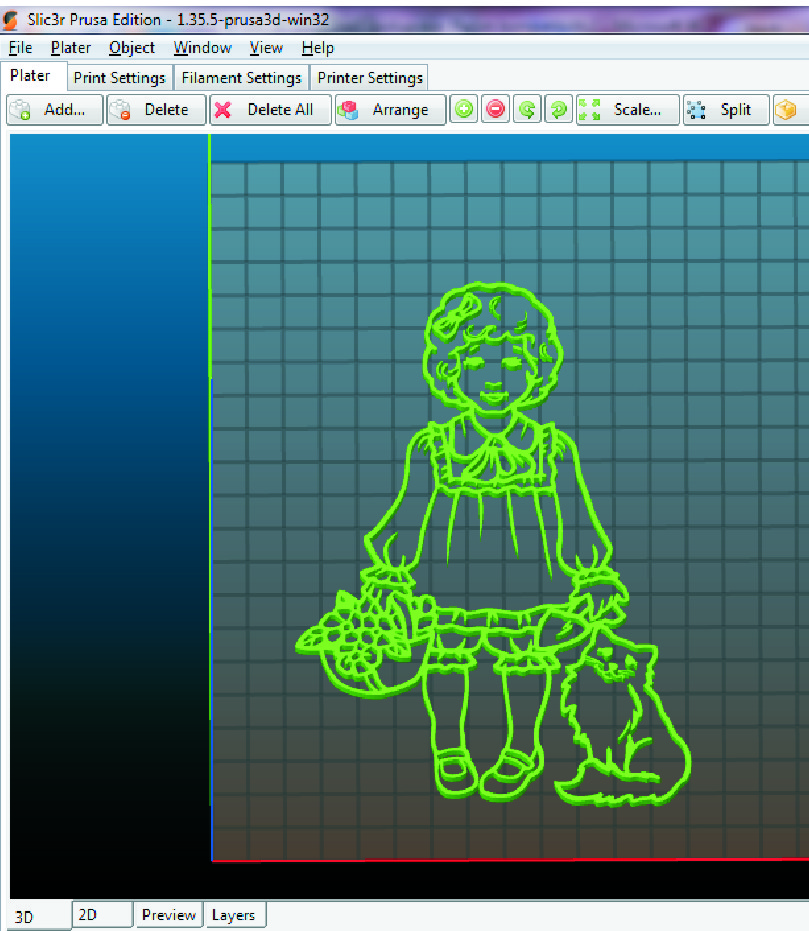
Task: Click the Arrange button
Action: 390,110
